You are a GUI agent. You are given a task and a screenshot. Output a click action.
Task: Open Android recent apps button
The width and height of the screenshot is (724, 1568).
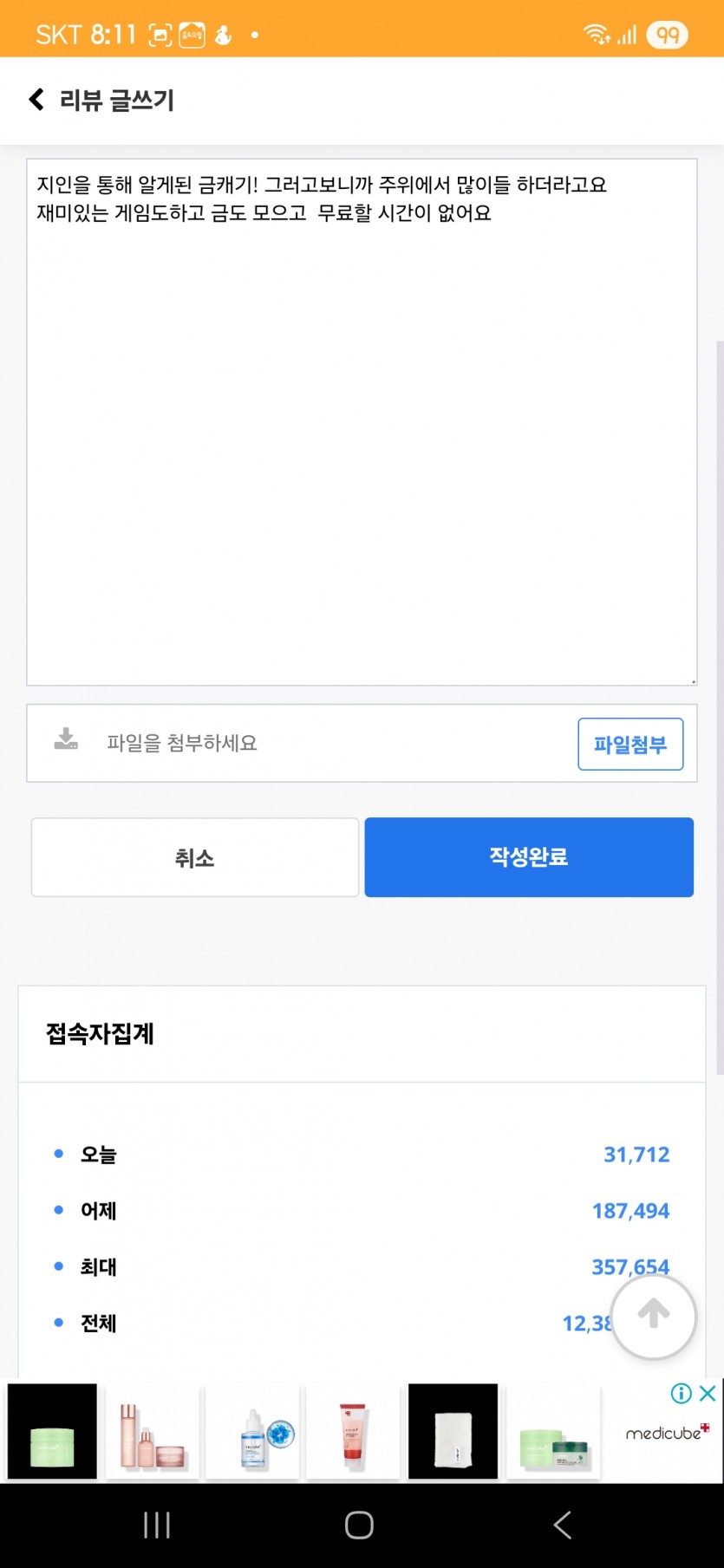(157, 1525)
